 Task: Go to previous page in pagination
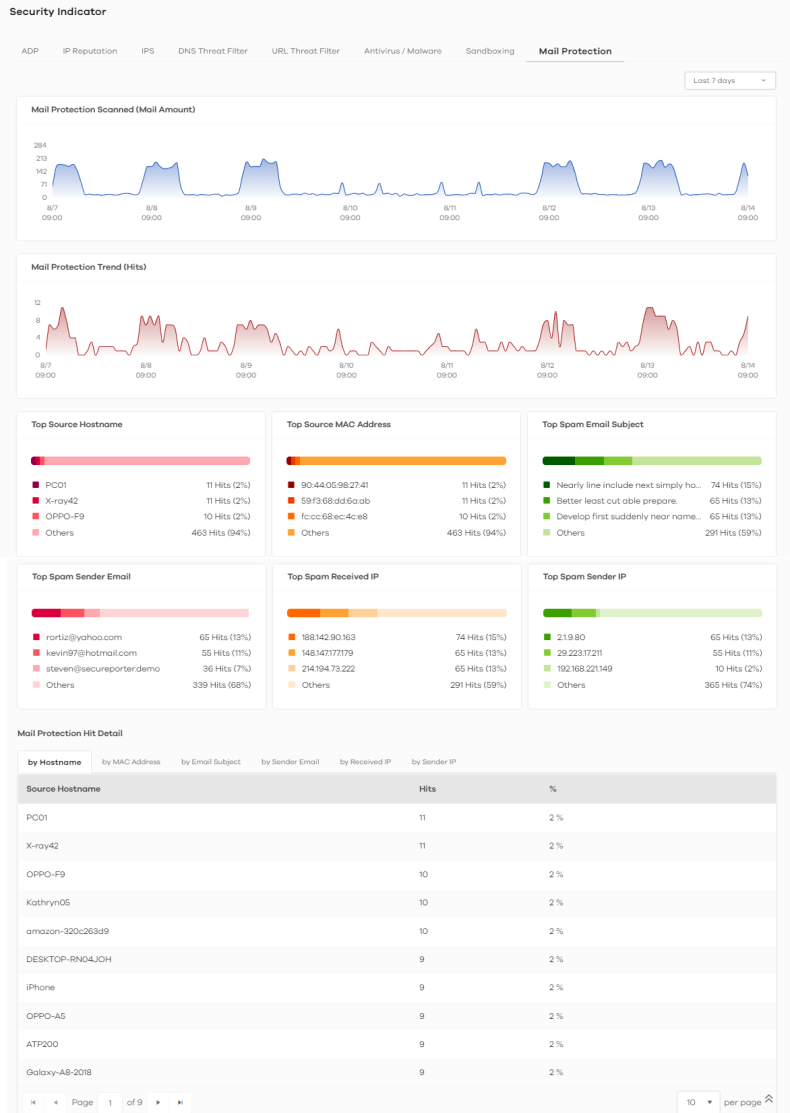click(x=55, y=1102)
